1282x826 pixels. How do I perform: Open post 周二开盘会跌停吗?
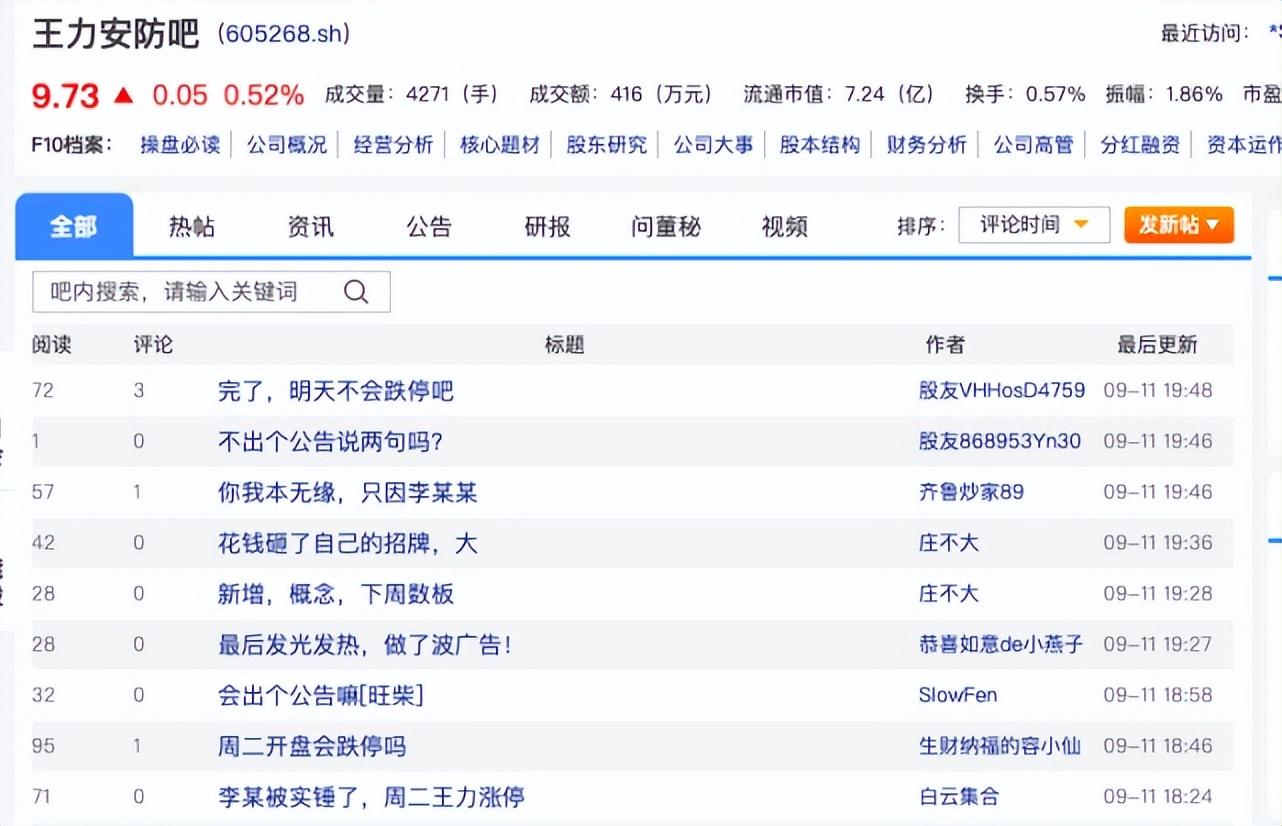[312, 747]
